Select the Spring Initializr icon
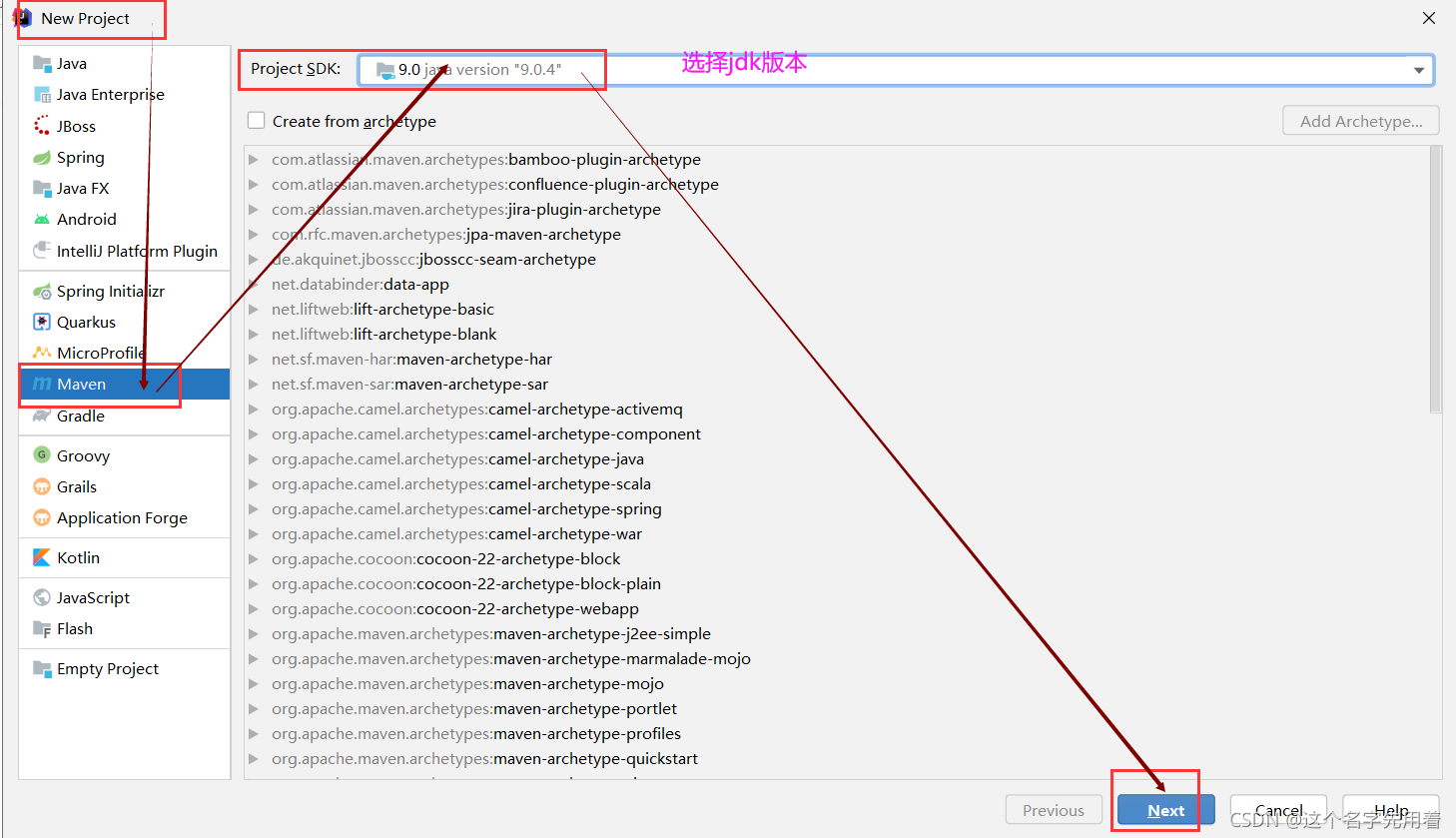The width and height of the screenshot is (1456, 838). [x=42, y=291]
